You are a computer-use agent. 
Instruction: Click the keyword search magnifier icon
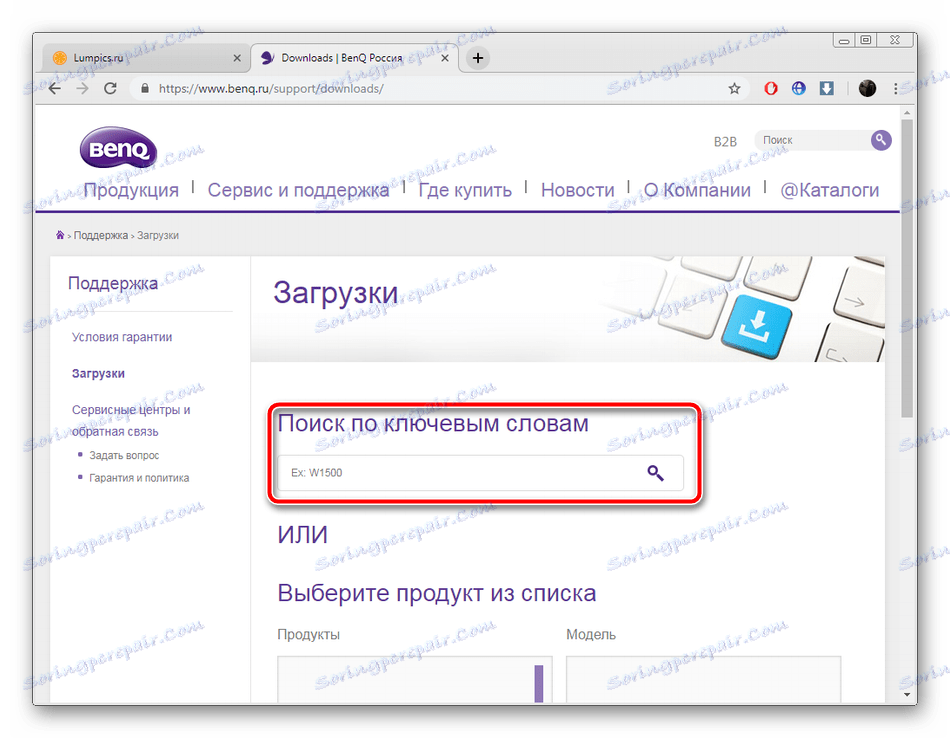tap(655, 473)
